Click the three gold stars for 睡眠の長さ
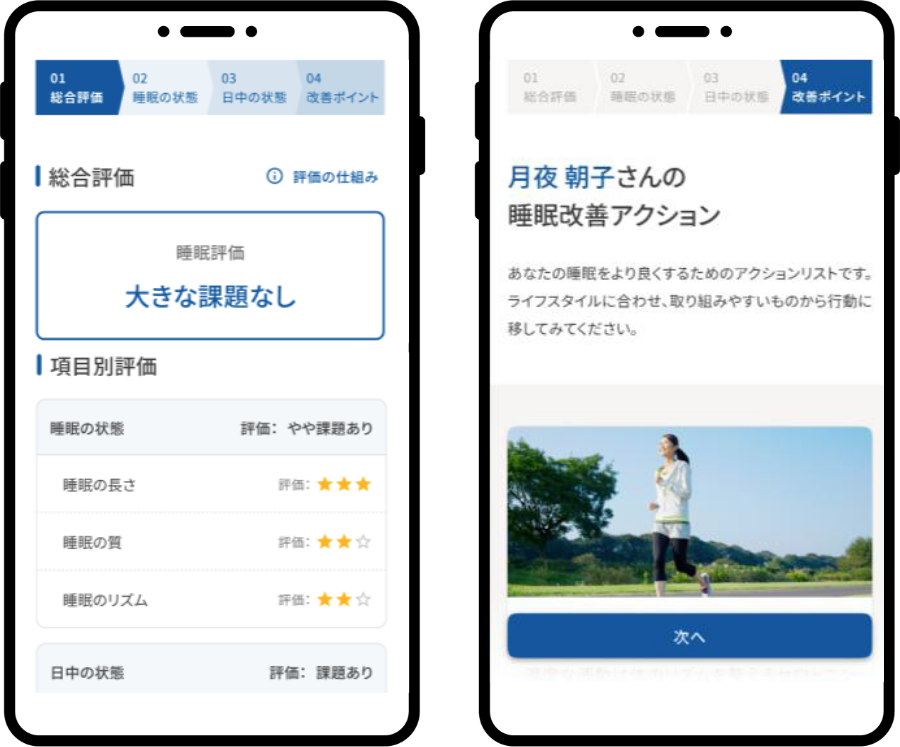The height and width of the screenshot is (747, 900). (x=343, y=485)
